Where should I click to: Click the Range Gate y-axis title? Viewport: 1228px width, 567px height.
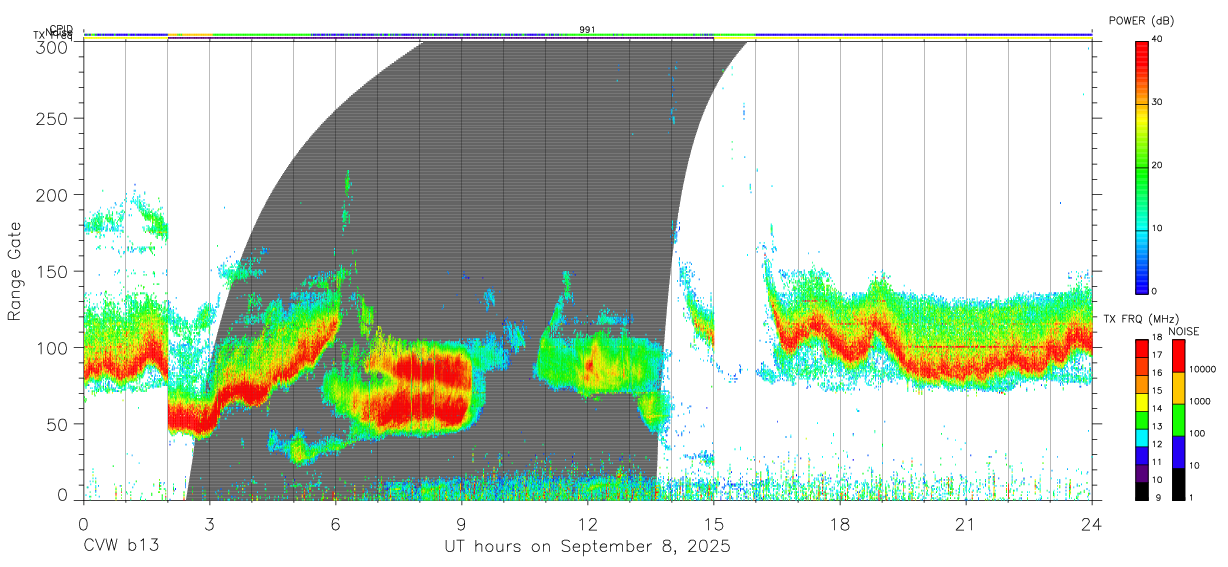point(15,271)
